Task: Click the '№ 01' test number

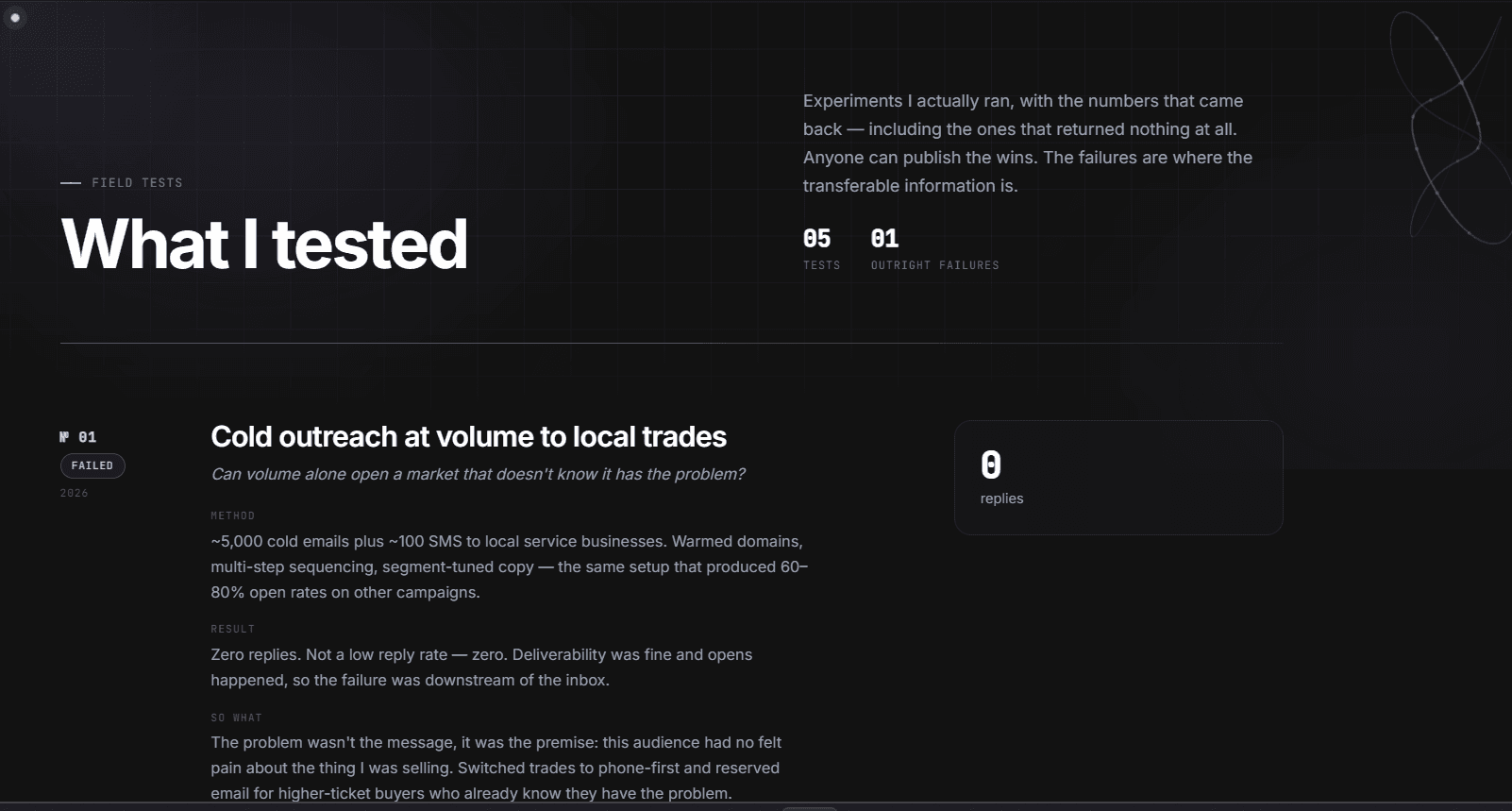Action: 78,437
